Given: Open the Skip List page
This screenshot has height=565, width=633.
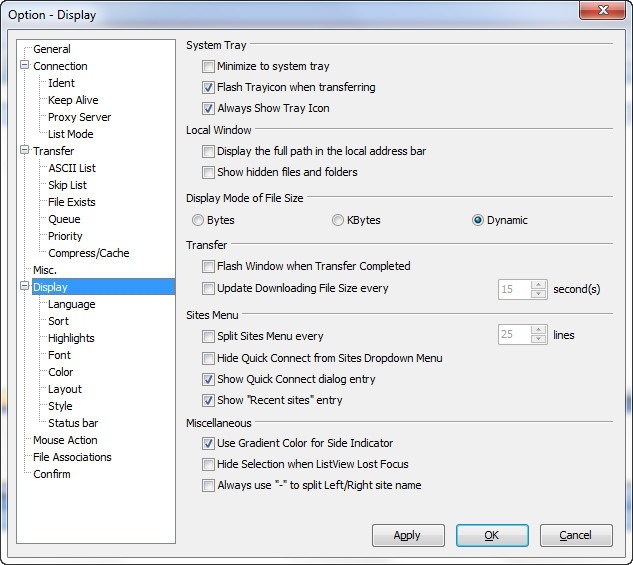Looking at the screenshot, I should (x=67, y=185).
